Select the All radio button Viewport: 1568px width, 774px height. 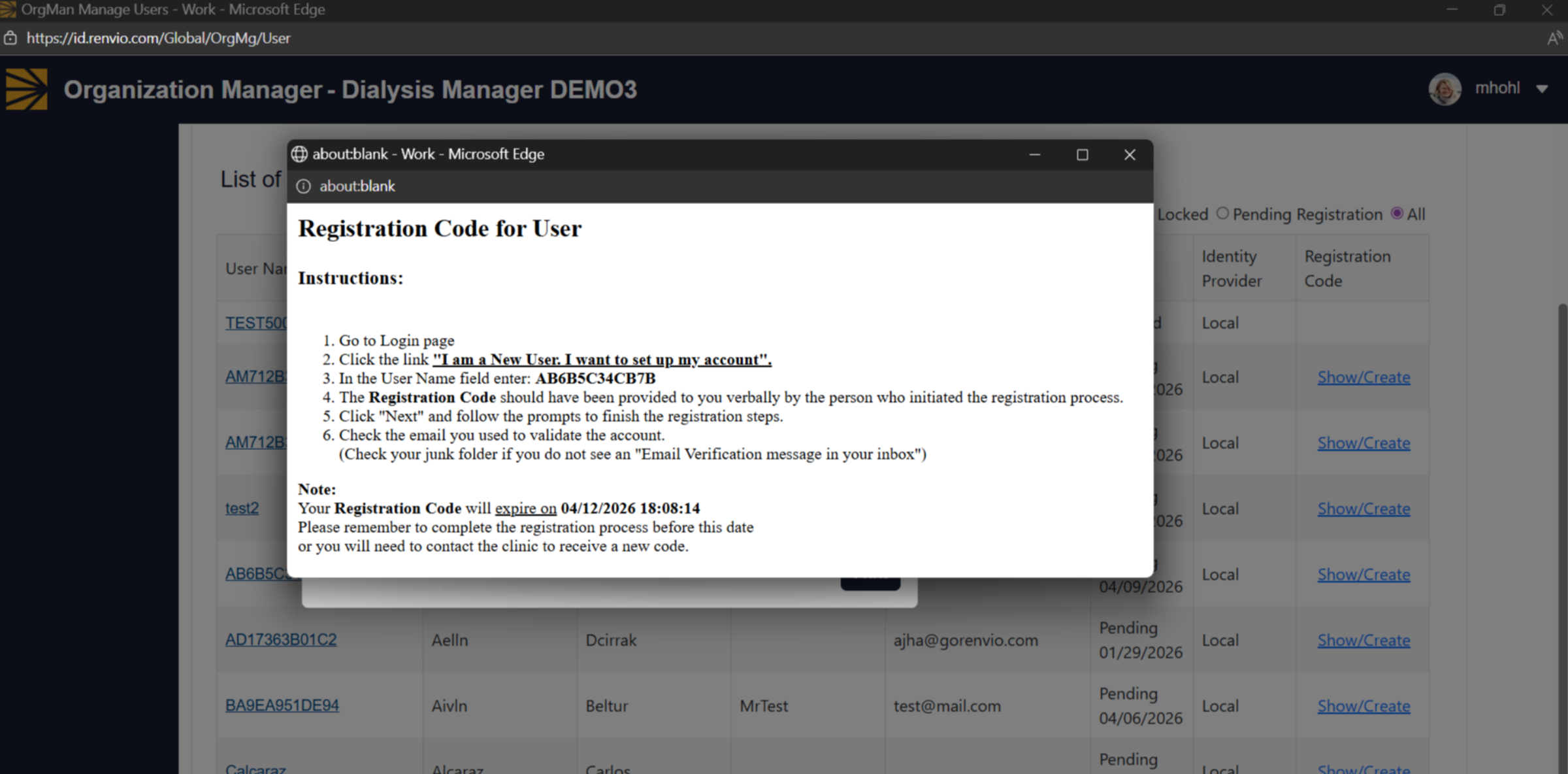[x=1397, y=214]
